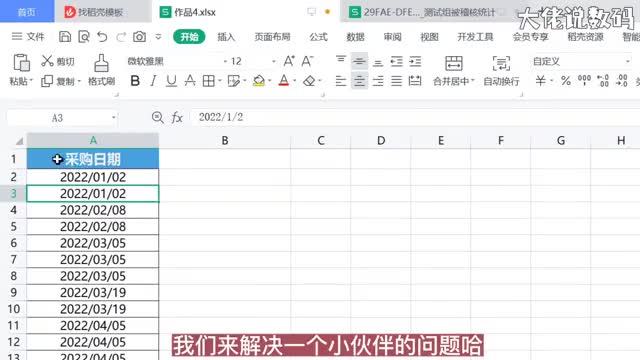Click the fx insert function button
Image resolution: width=640 pixels, height=360 pixels.
pos(177,118)
